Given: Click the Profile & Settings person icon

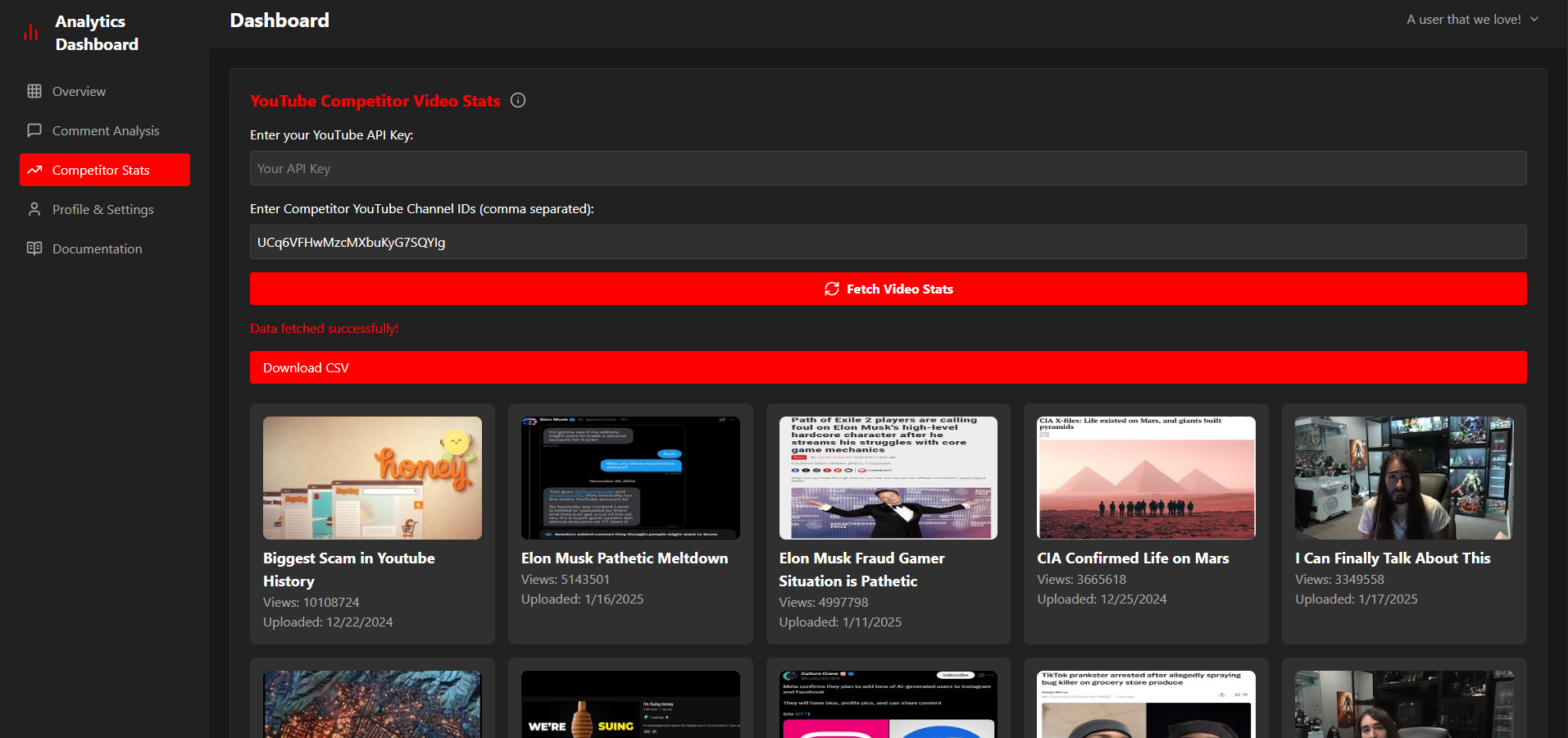Looking at the screenshot, I should point(34,209).
